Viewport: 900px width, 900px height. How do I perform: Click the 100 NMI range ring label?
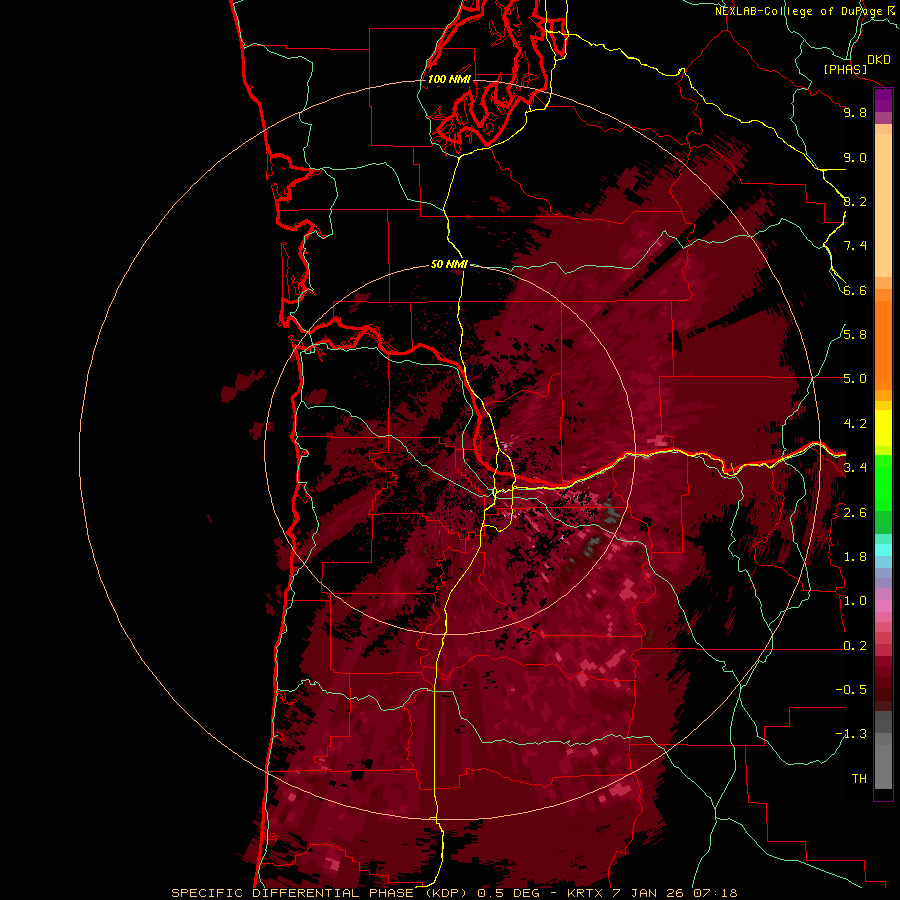coord(449,79)
